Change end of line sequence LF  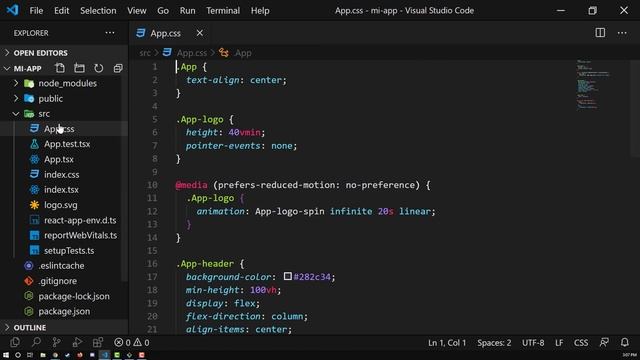[x=559, y=343]
